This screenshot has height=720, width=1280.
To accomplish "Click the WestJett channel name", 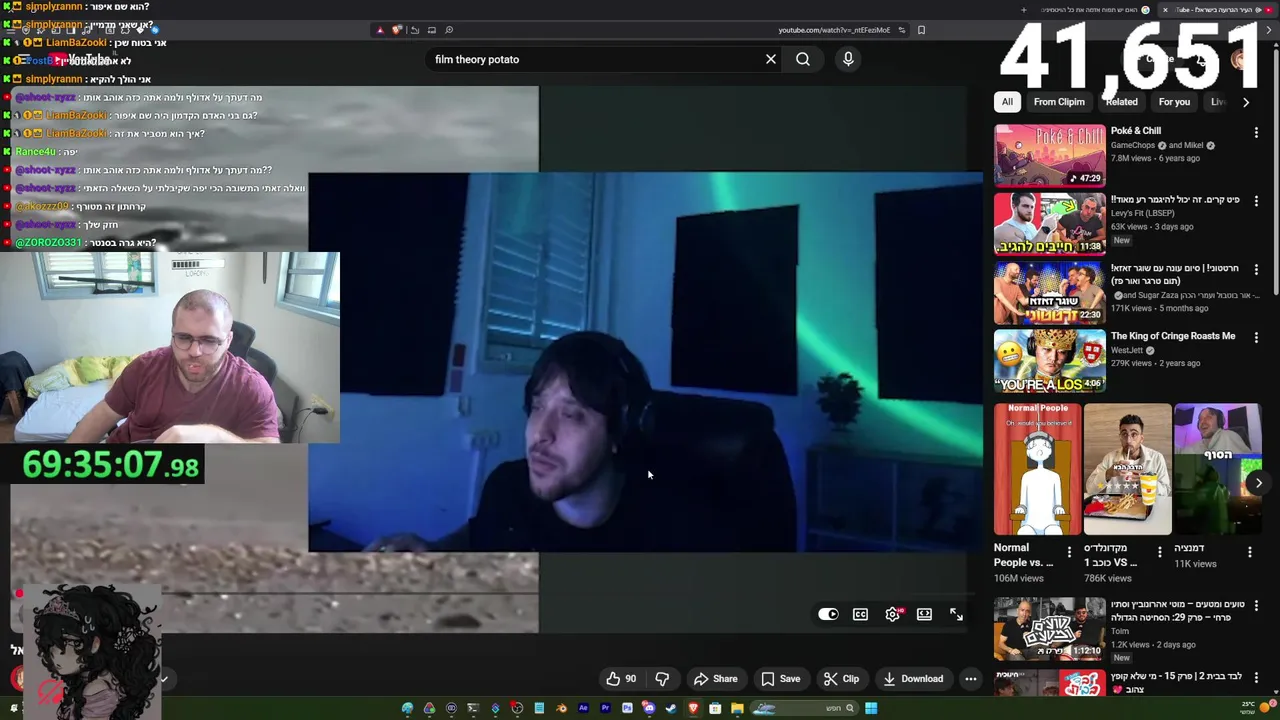I will click(1126, 350).
